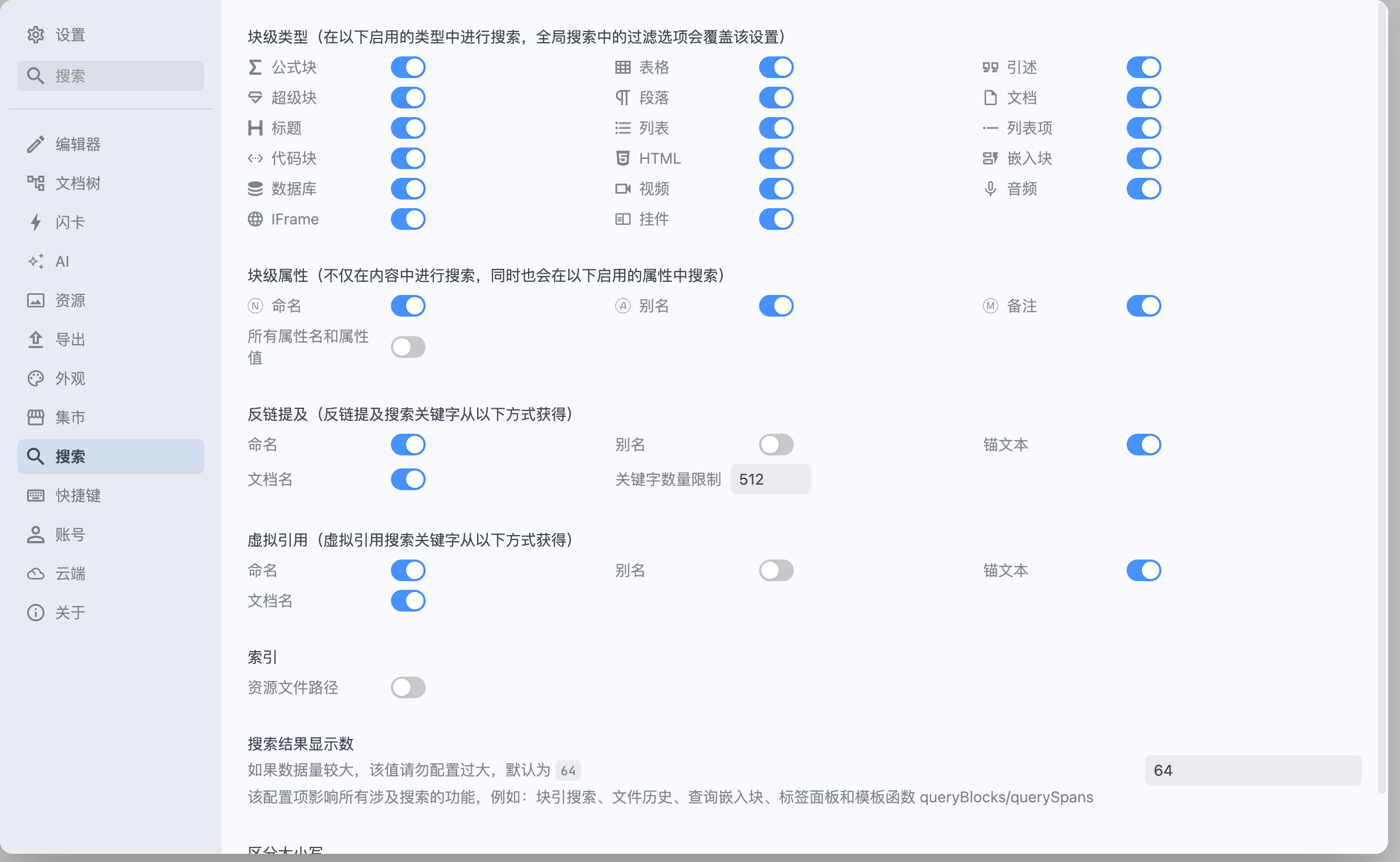Click the IFrame globe icon
Viewport: 1400px width, 862px height.
(x=255, y=219)
